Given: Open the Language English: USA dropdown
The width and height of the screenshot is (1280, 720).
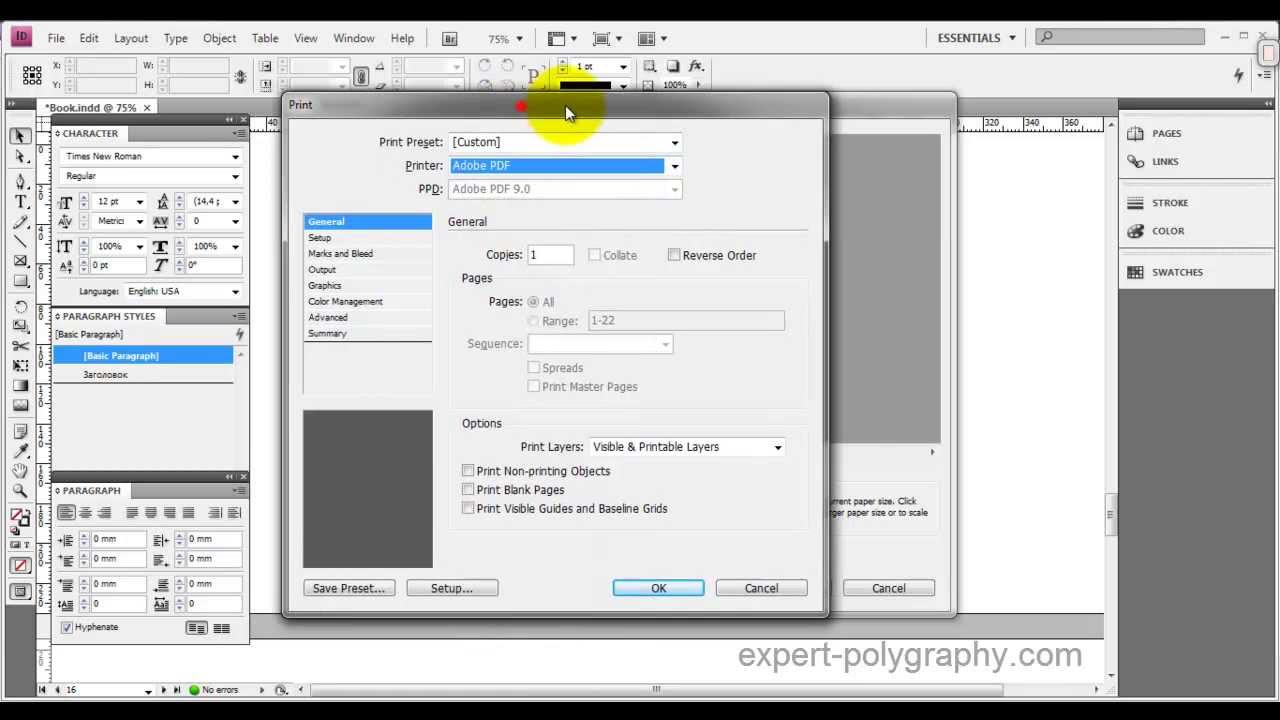Looking at the screenshot, I should (183, 291).
